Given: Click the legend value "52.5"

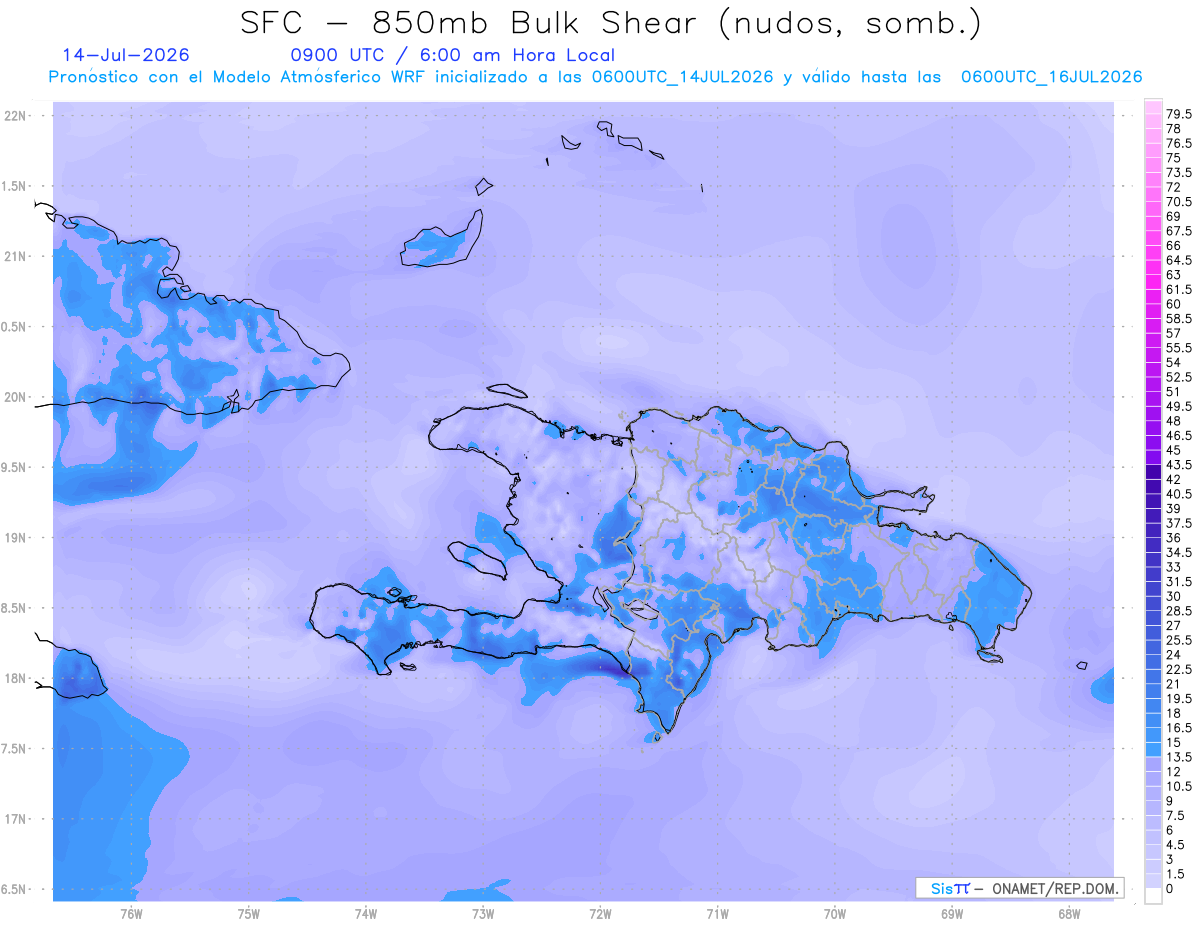Looking at the screenshot, I should pyautogui.click(x=1181, y=377).
